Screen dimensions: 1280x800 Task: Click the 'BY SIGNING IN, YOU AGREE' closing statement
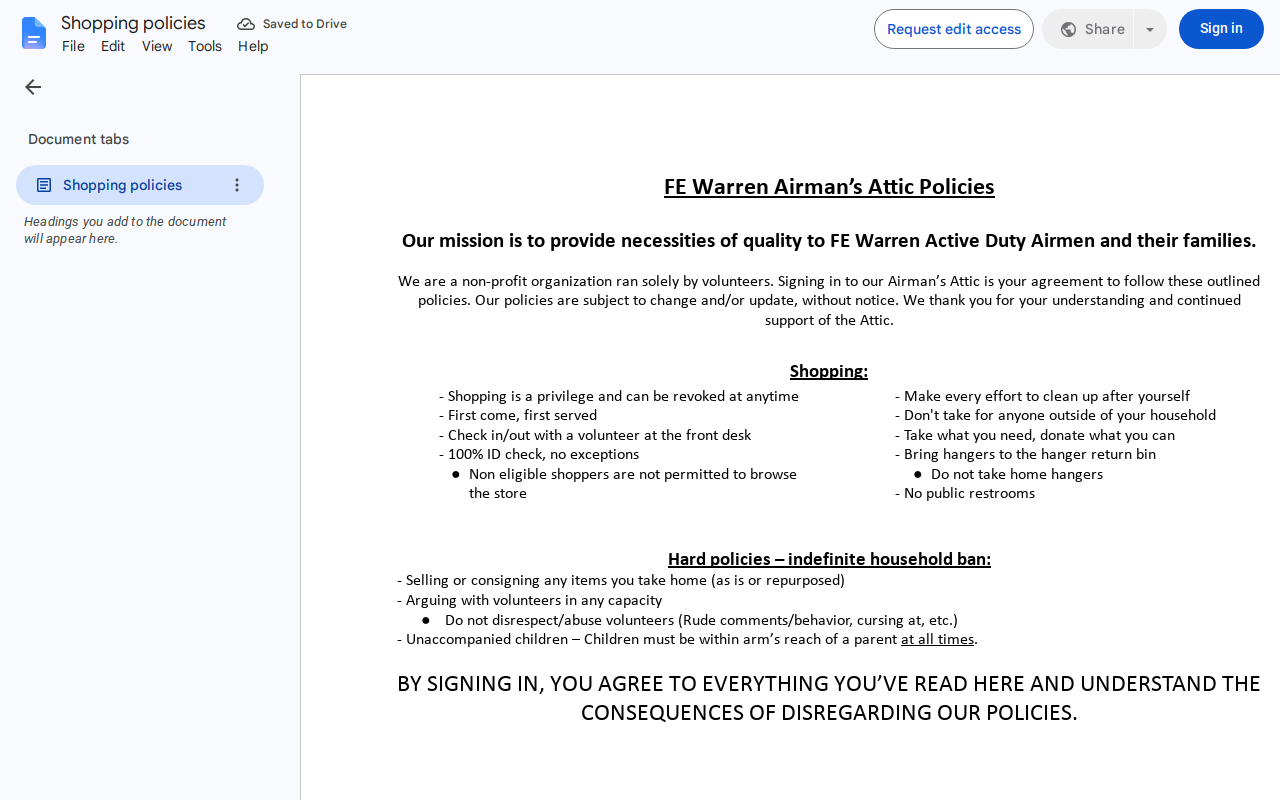pyautogui.click(x=829, y=698)
